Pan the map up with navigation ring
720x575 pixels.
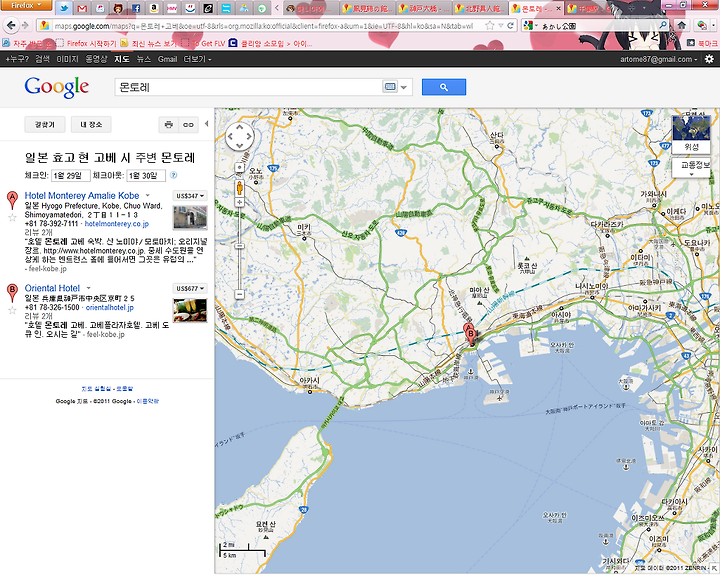(x=239, y=127)
